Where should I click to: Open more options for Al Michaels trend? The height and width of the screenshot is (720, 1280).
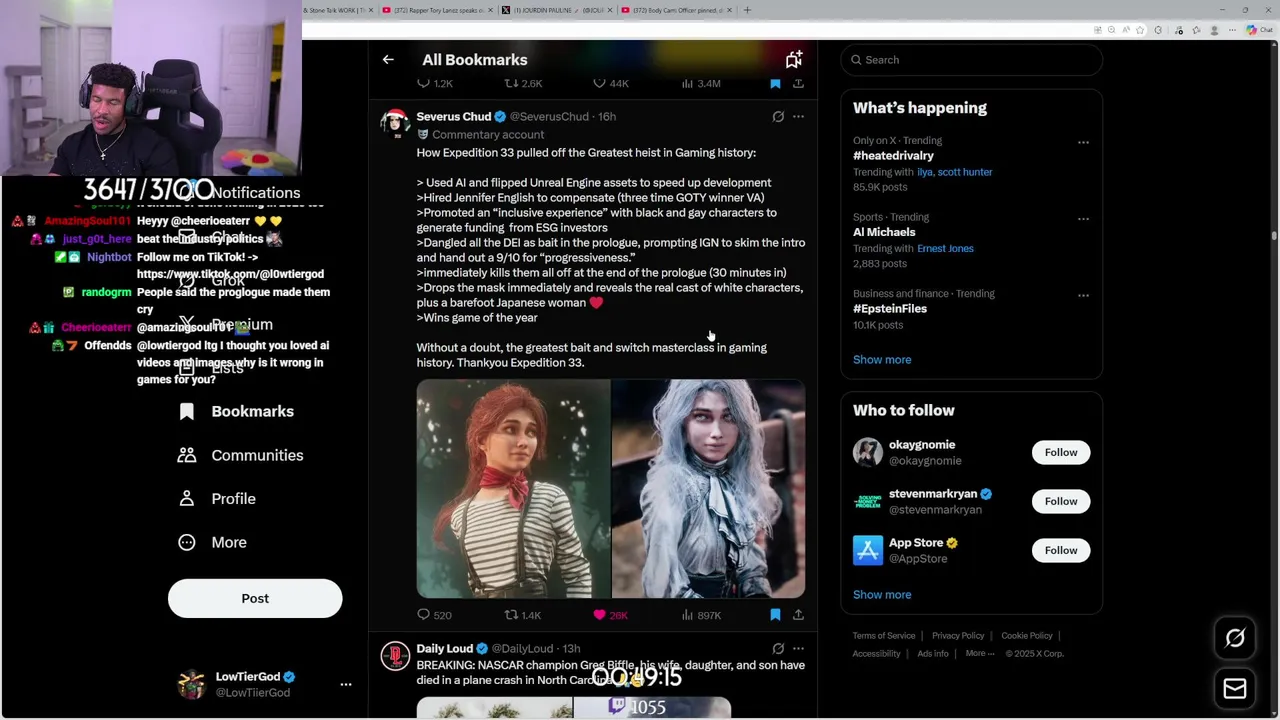[x=1083, y=219]
